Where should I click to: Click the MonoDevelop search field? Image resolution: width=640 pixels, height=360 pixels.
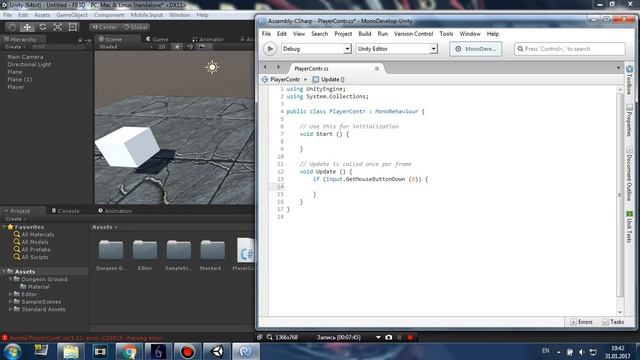point(570,49)
